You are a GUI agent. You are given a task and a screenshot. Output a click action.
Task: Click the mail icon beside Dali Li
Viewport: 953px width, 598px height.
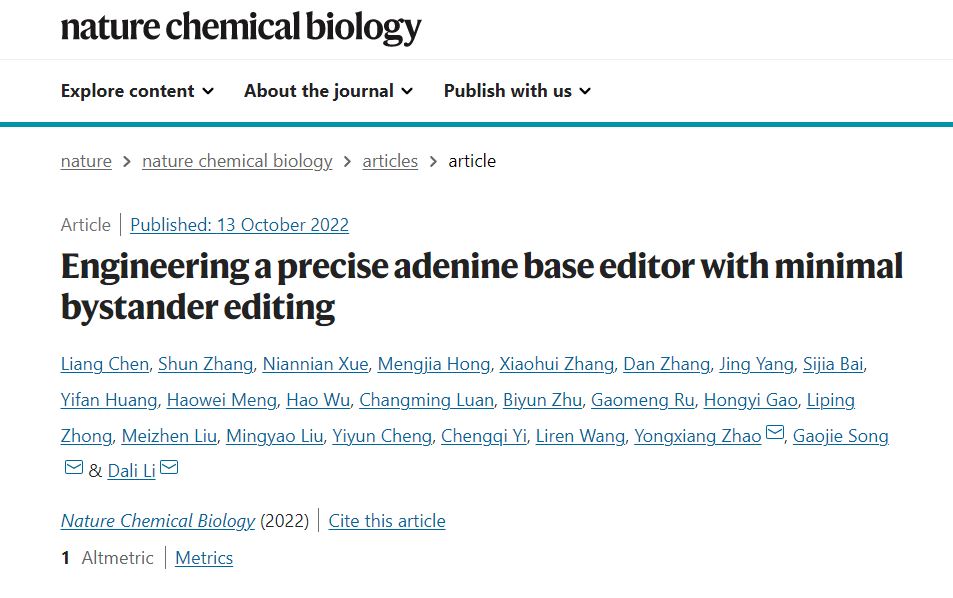(169, 468)
